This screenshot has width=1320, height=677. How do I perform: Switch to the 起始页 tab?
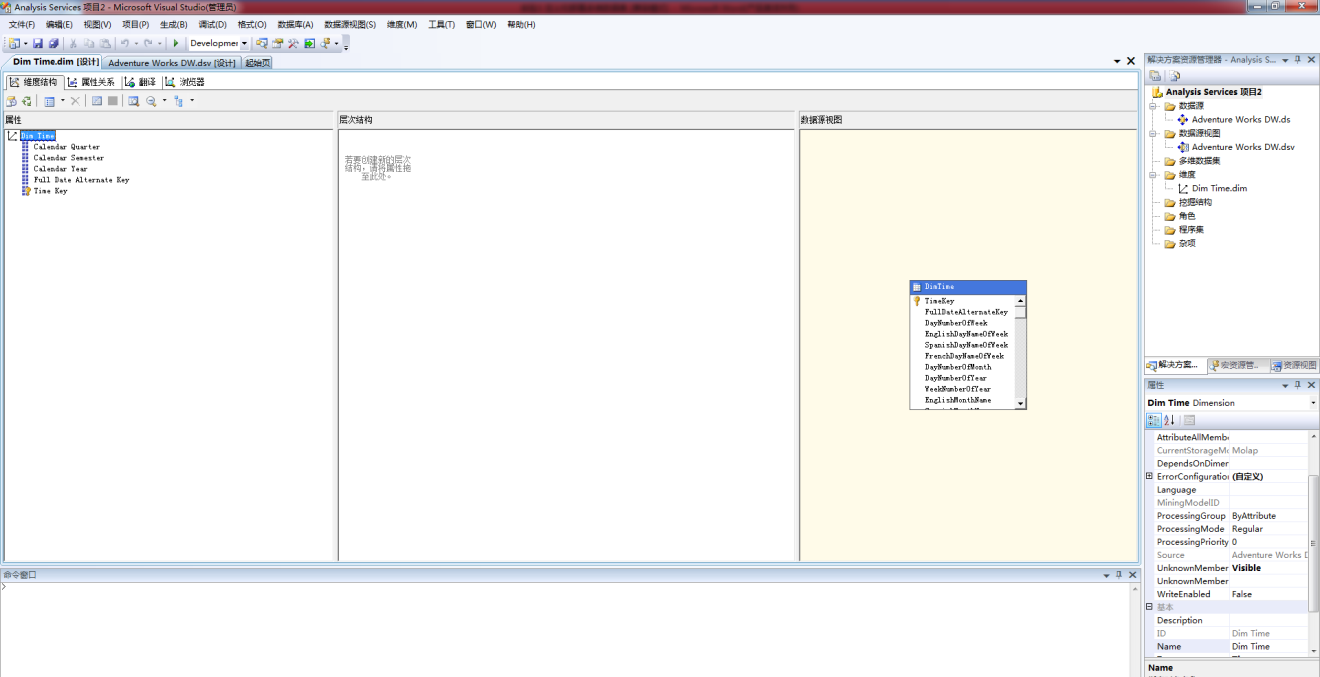256,62
